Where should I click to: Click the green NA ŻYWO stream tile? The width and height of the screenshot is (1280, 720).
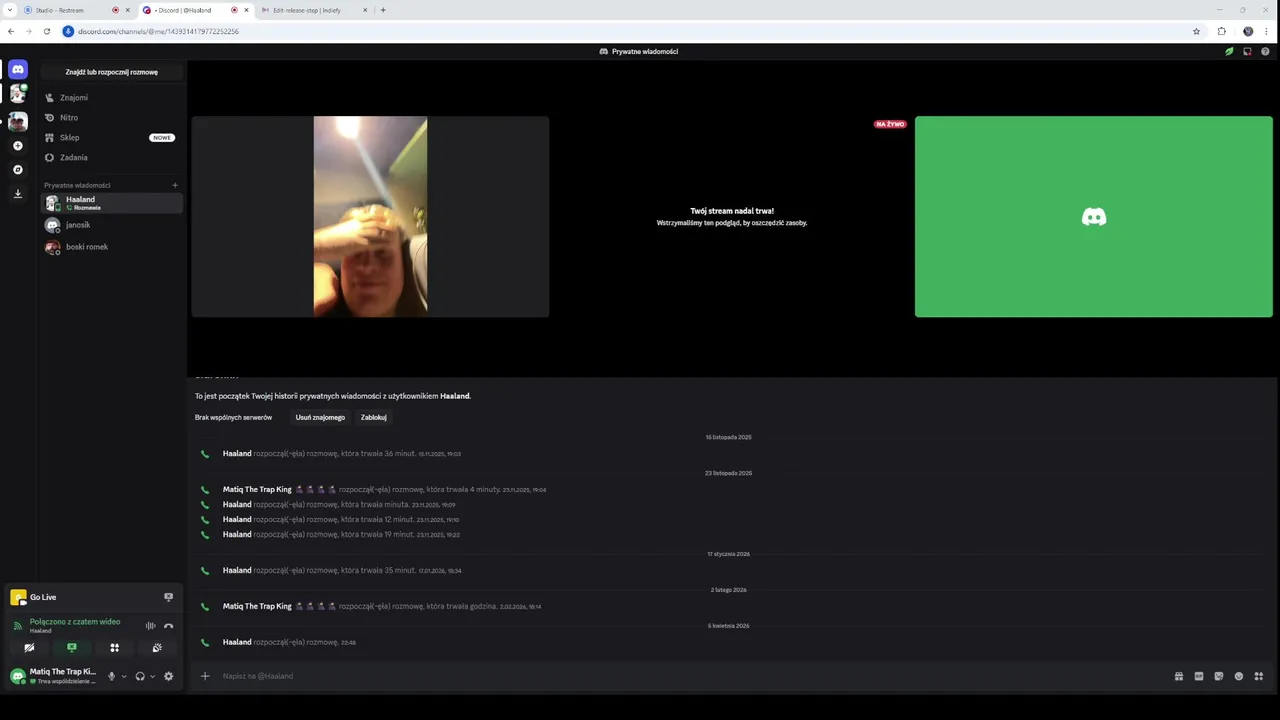pyautogui.click(x=1093, y=217)
